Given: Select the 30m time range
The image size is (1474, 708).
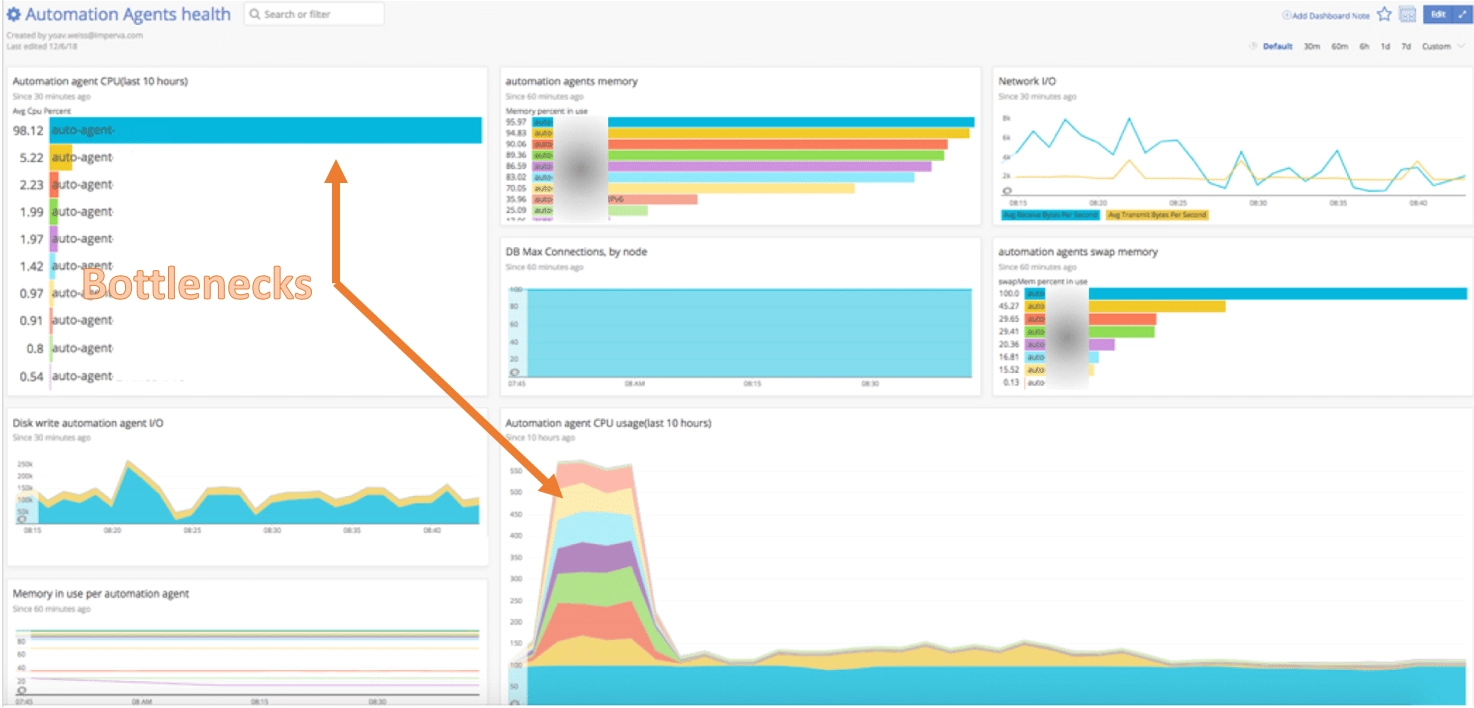Looking at the screenshot, I should 1312,46.
